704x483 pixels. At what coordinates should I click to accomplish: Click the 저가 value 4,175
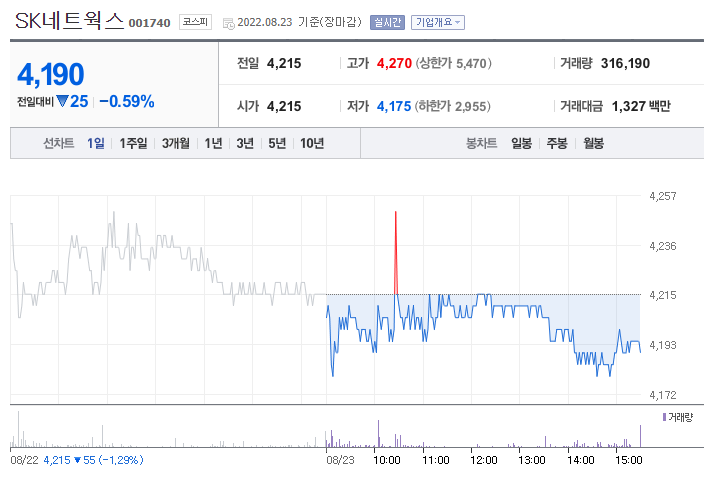[394, 106]
